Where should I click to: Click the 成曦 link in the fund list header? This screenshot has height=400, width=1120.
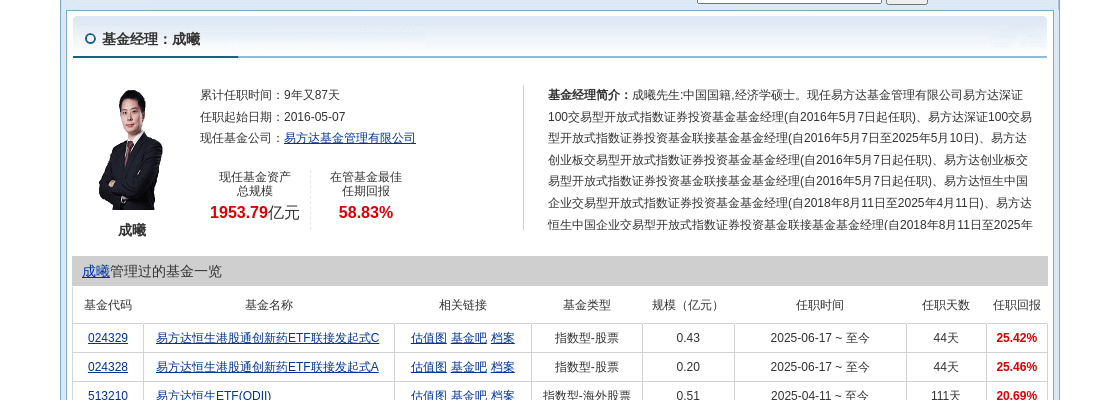pos(96,271)
